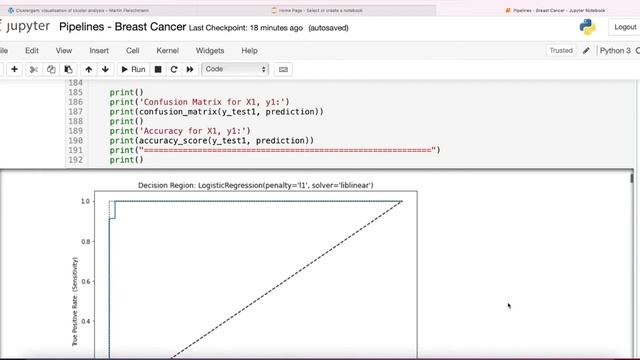Click the Jupyter logo
The width and height of the screenshot is (640, 360).
pos(25,27)
